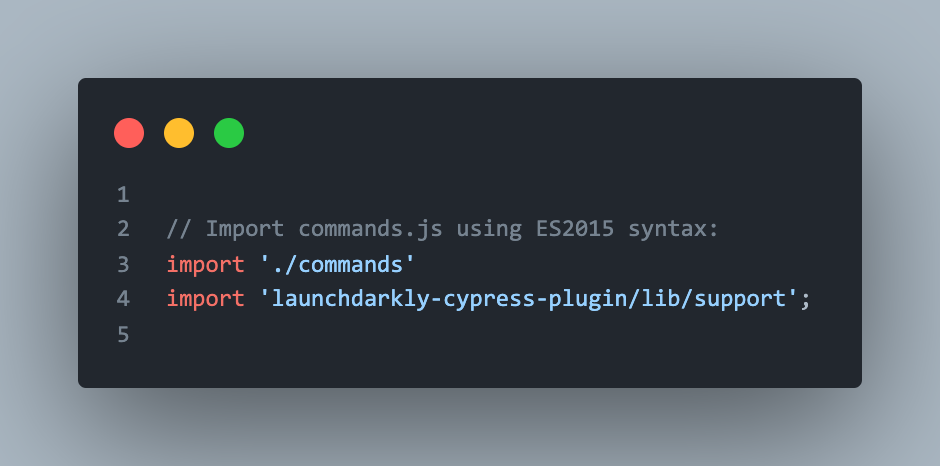Click the word ES2015 in comment
The width and height of the screenshot is (940, 466).
click(x=574, y=229)
